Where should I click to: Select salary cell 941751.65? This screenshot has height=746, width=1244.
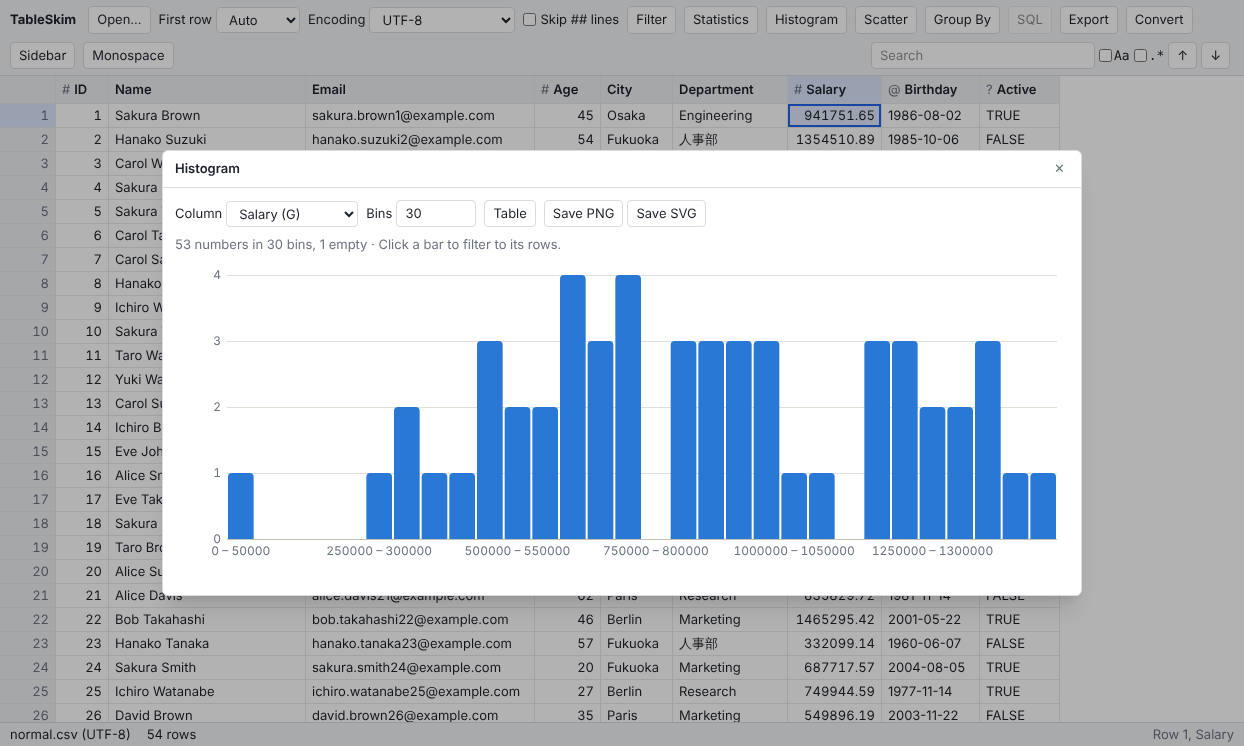pyautogui.click(x=835, y=116)
